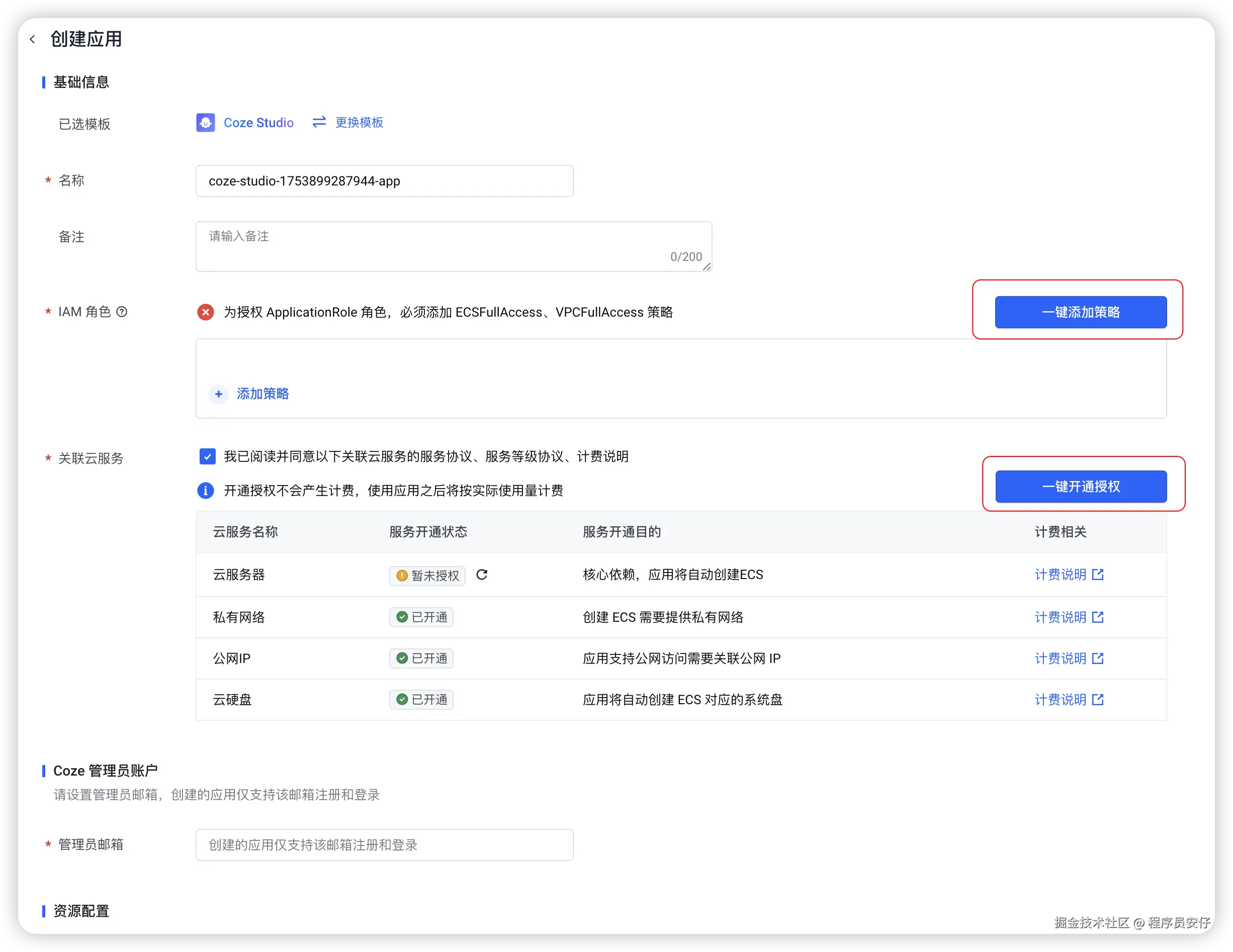Open 计费说明 link for 私有网络

[x=1060, y=617]
